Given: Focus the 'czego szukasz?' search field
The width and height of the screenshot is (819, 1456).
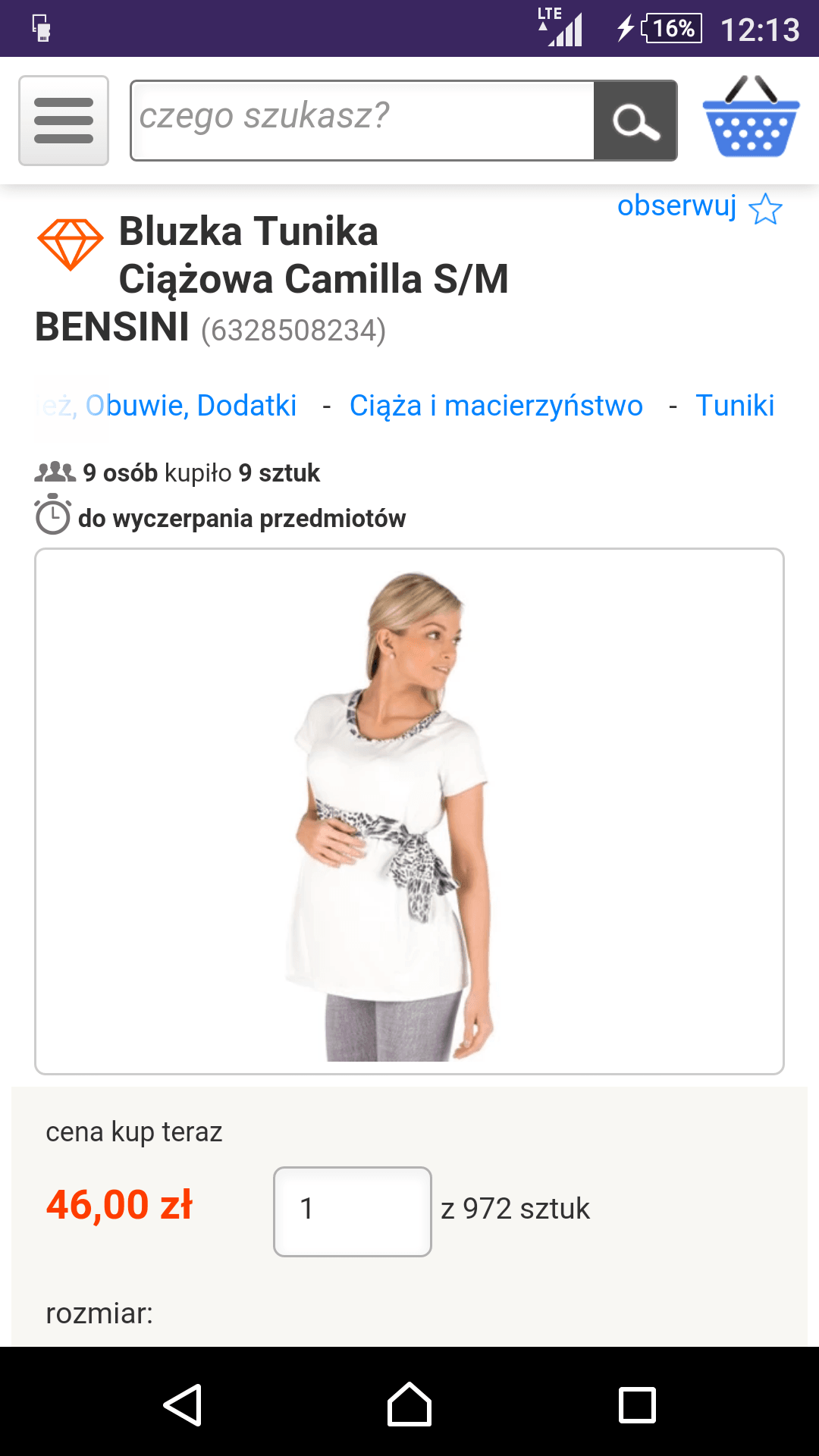Looking at the screenshot, I should 362,121.
